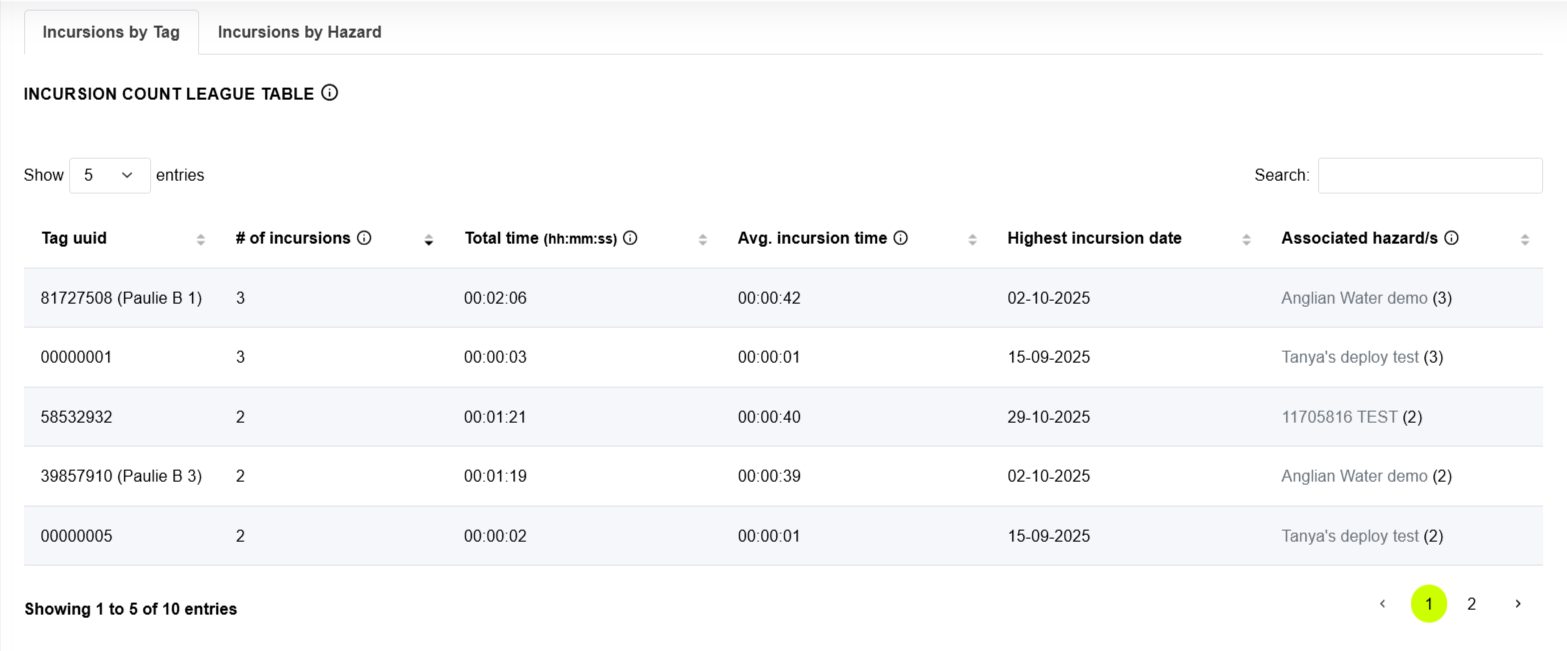1567x651 pixels.
Task: Click sort arrows for Total time column
Action: coord(702,239)
